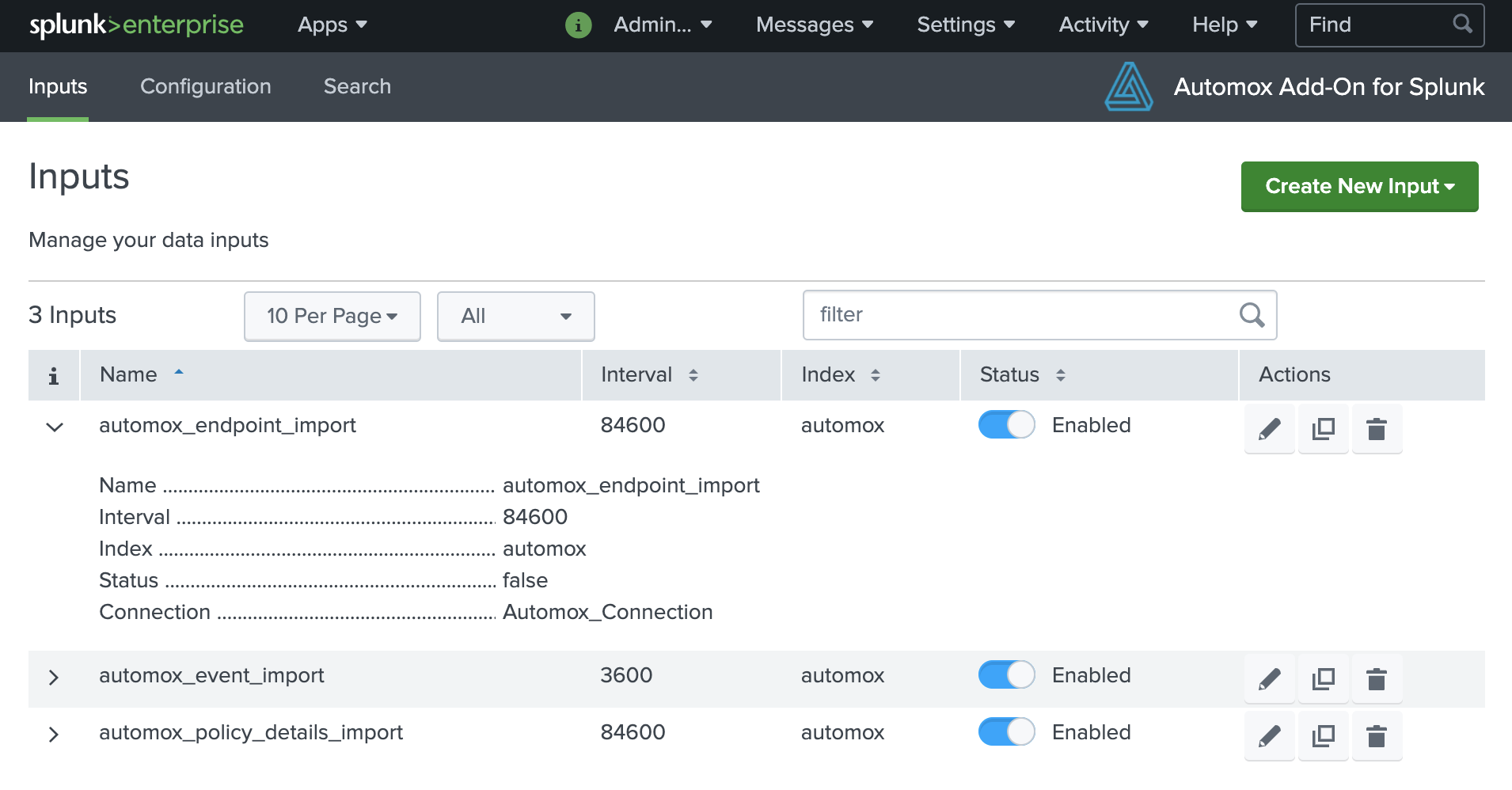Switch to the Inputs tab
This screenshot has height=790, width=1512.
tap(58, 86)
